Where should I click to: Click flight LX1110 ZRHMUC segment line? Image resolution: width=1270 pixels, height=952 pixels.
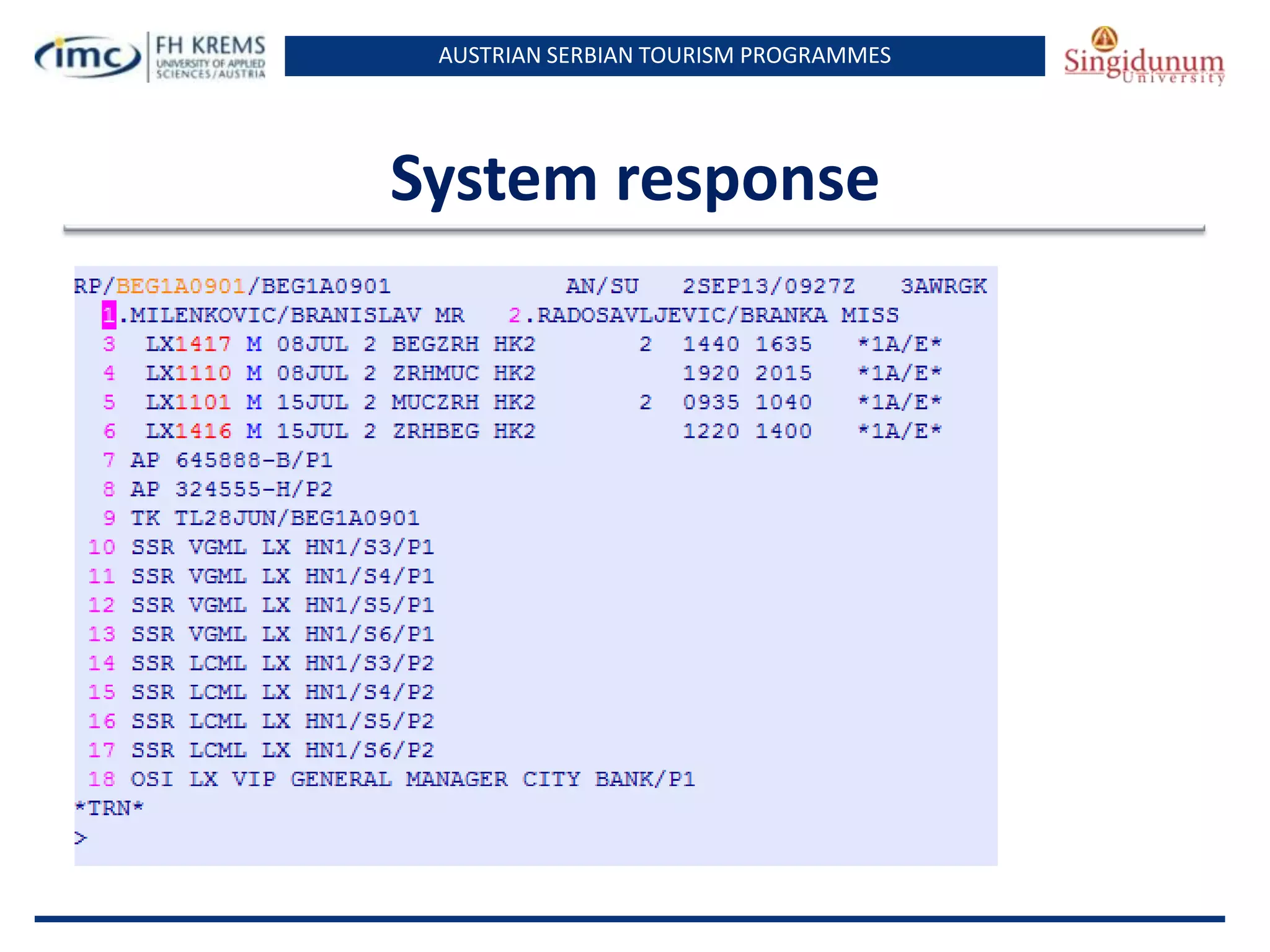click(x=522, y=373)
